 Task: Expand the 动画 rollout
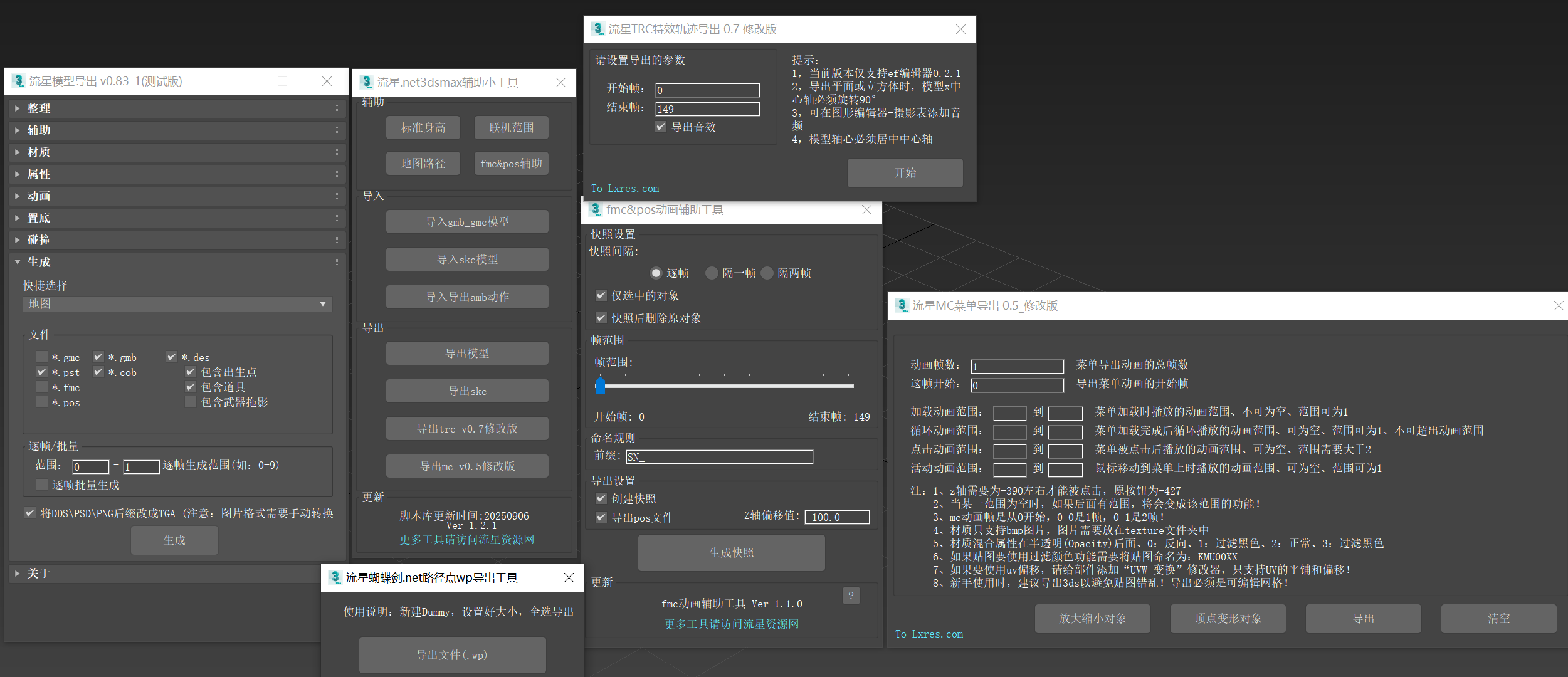tap(39, 196)
